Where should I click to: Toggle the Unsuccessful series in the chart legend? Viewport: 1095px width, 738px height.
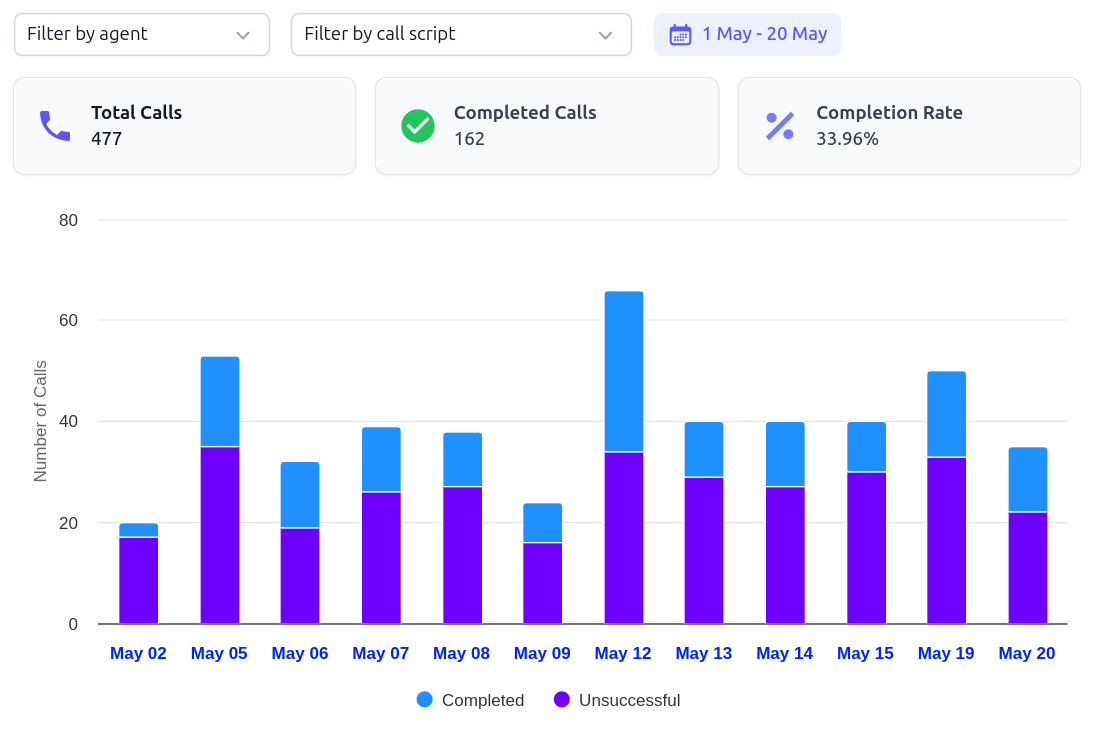click(617, 700)
